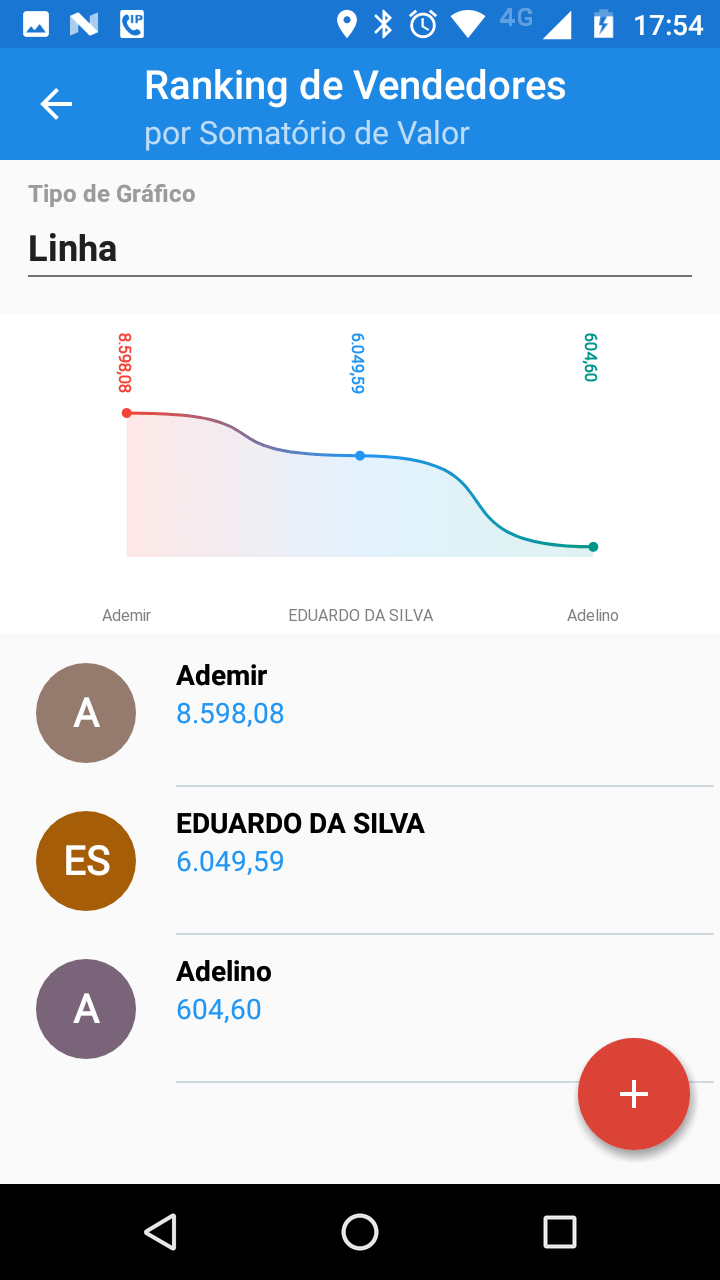Viewport: 720px width, 1280px height.
Task: Open recent apps with square button
Action: pos(559,1232)
